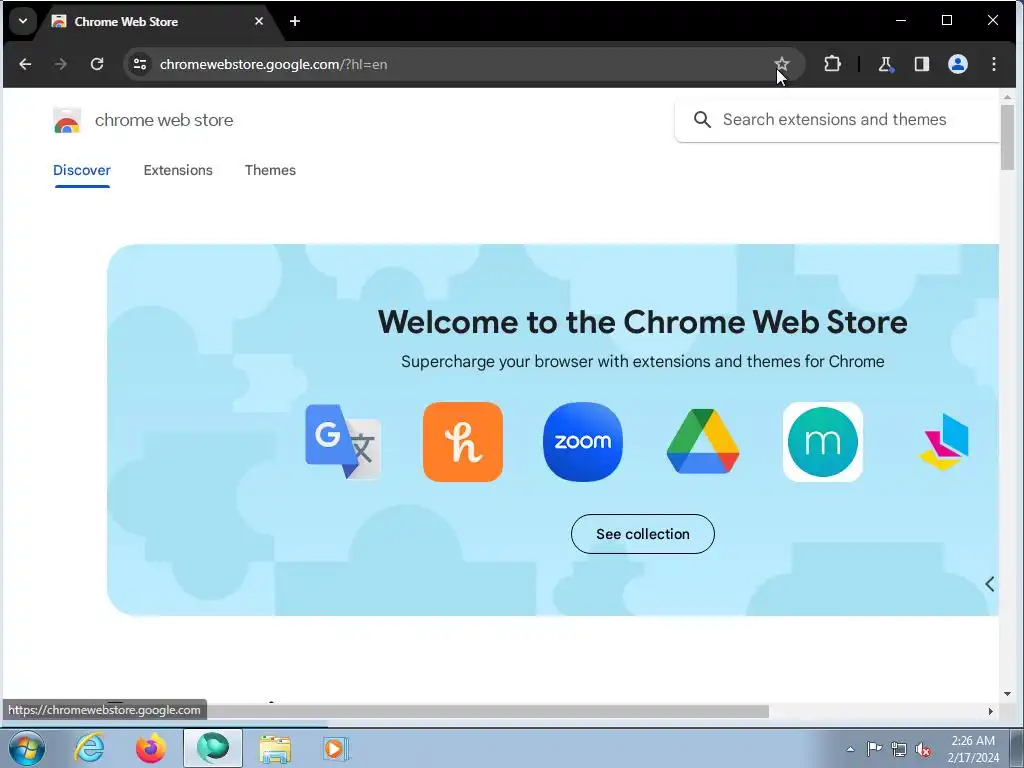Image resolution: width=1024 pixels, height=768 pixels.
Task: Click the previous slide chevron on banner
Action: pyautogui.click(x=989, y=584)
